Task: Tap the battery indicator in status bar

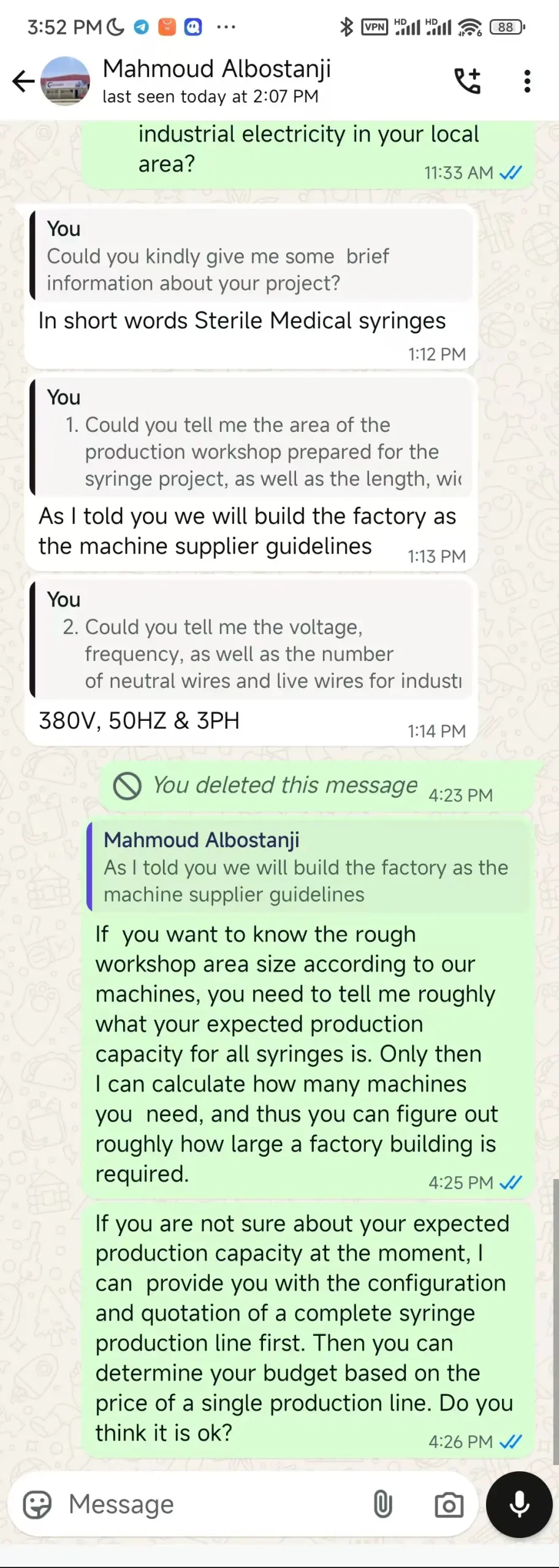Action: click(507, 27)
